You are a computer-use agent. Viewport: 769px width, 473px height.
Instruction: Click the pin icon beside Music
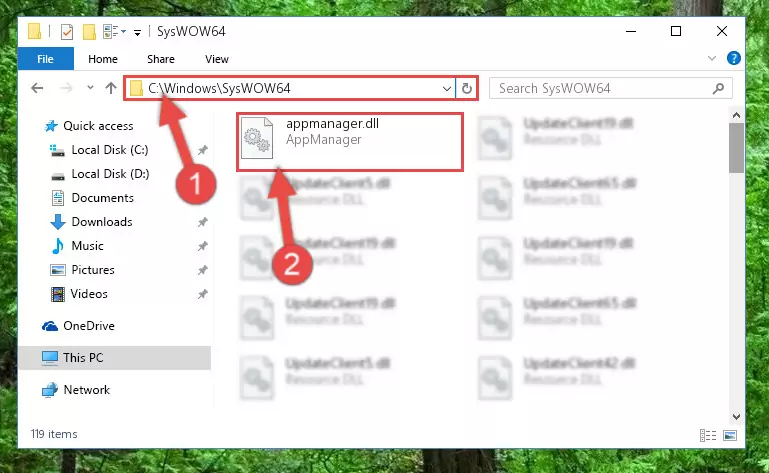point(202,246)
